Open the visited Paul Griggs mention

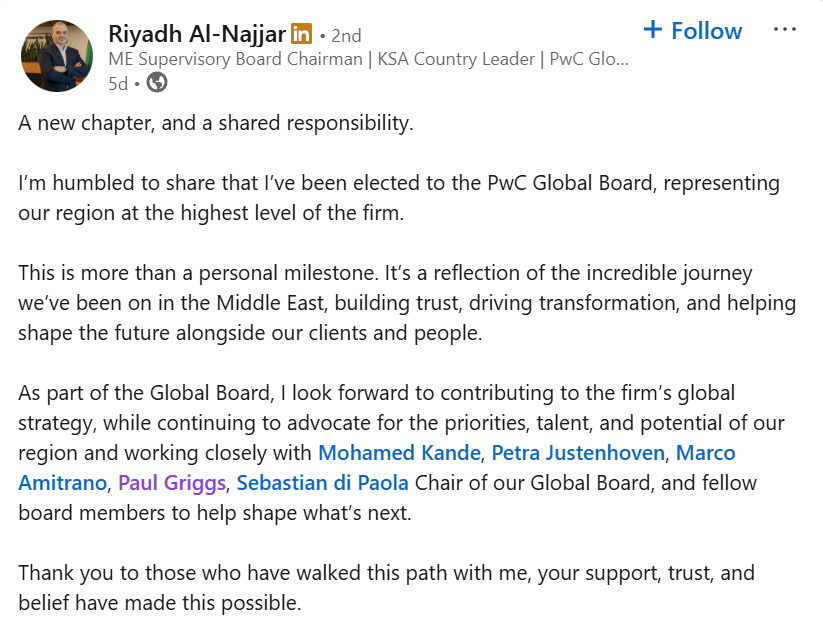(172, 483)
